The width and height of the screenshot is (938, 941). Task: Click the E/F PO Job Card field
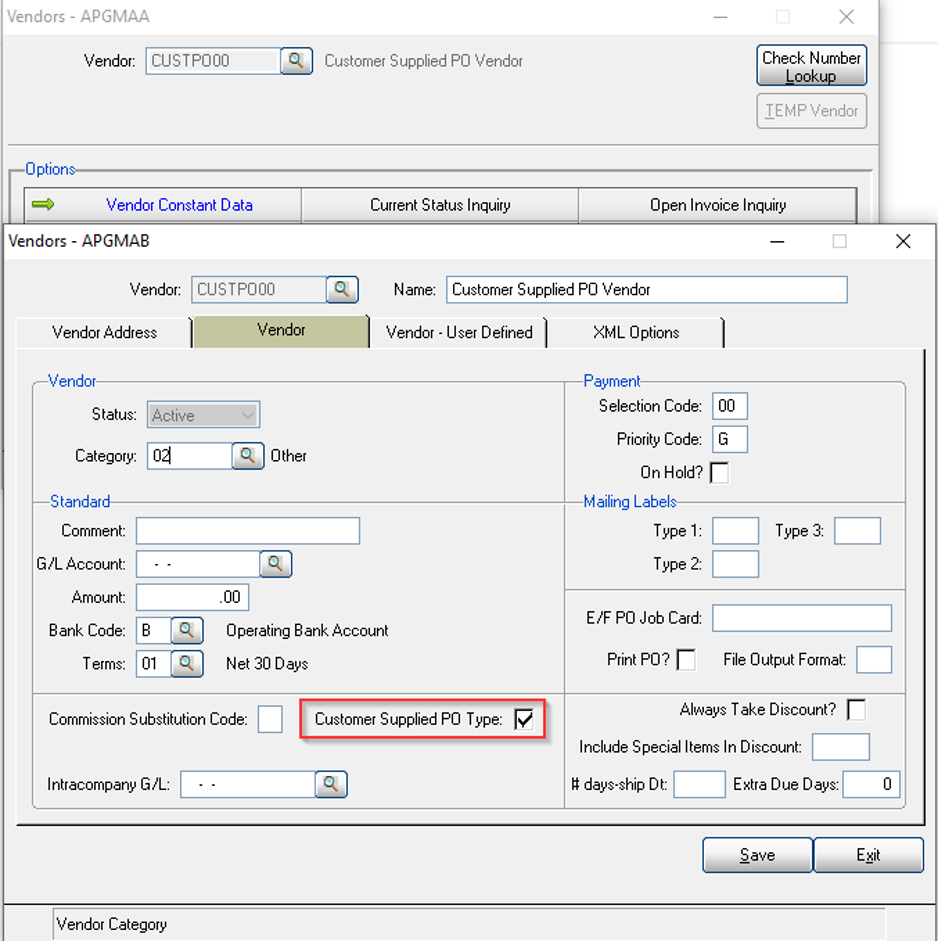point(802,618)
